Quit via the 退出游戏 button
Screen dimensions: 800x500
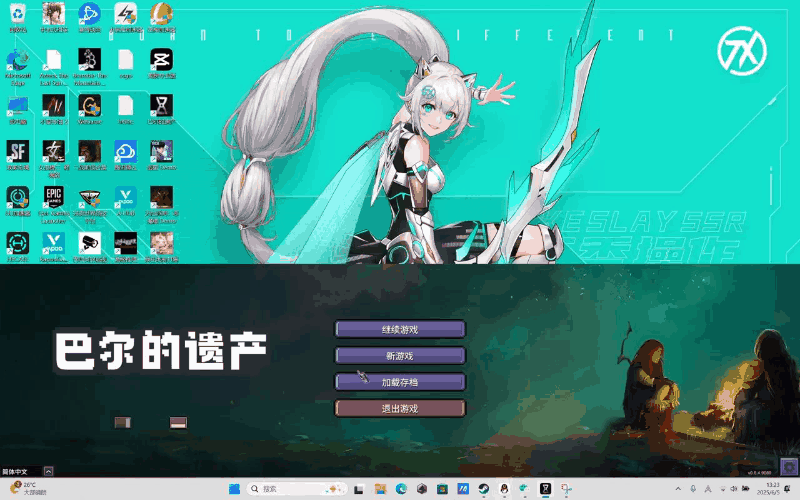[400, 408]
